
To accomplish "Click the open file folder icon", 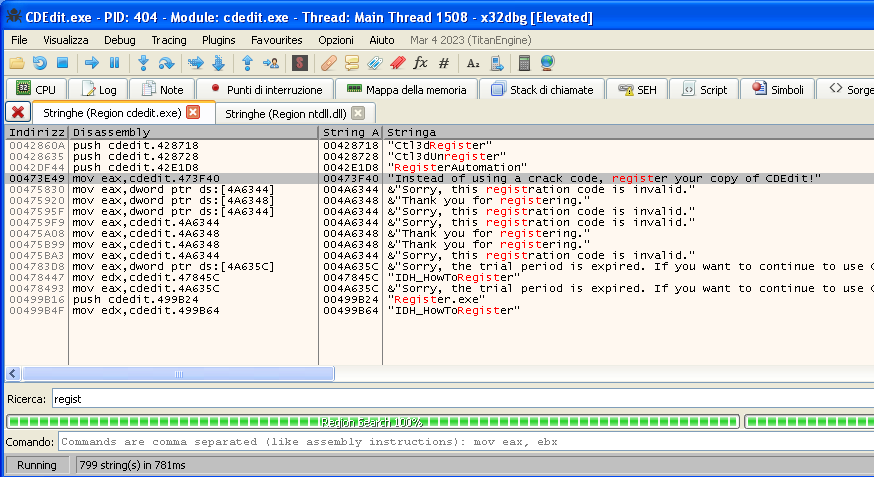I will 17,63.
